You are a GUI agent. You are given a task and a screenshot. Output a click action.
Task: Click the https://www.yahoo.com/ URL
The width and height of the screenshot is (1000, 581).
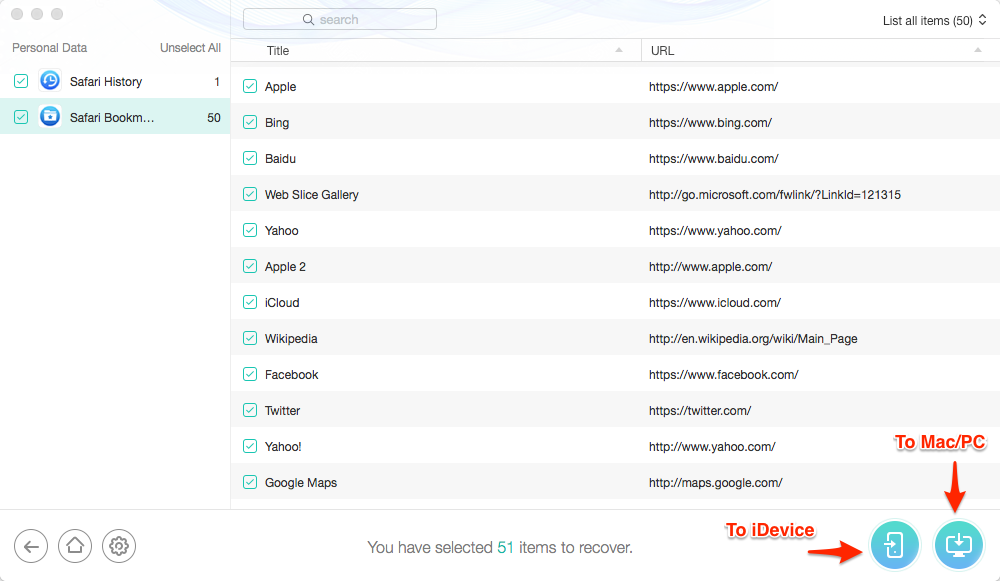[715, 231]
